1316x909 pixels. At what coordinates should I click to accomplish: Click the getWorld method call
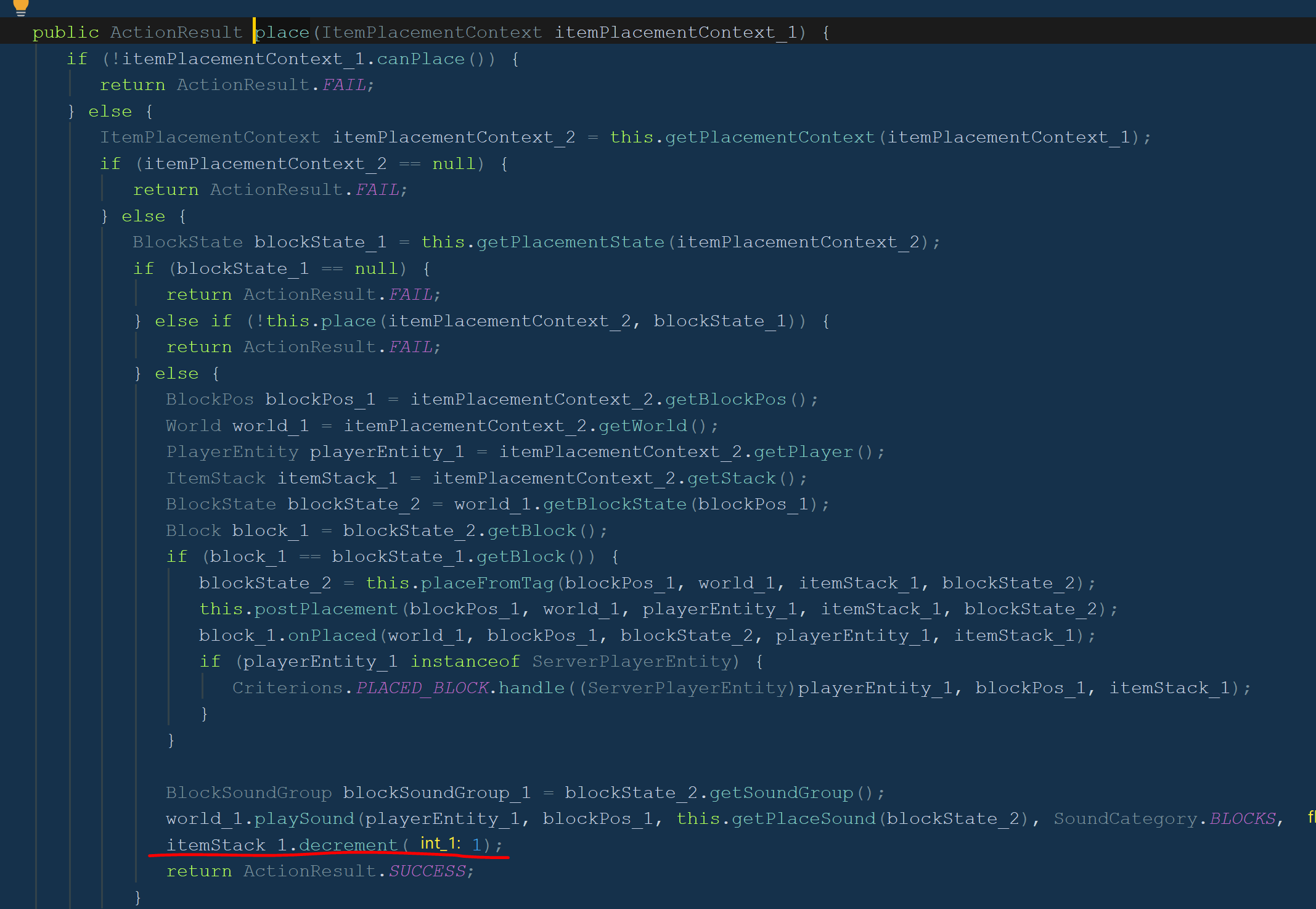pos(642,426)
